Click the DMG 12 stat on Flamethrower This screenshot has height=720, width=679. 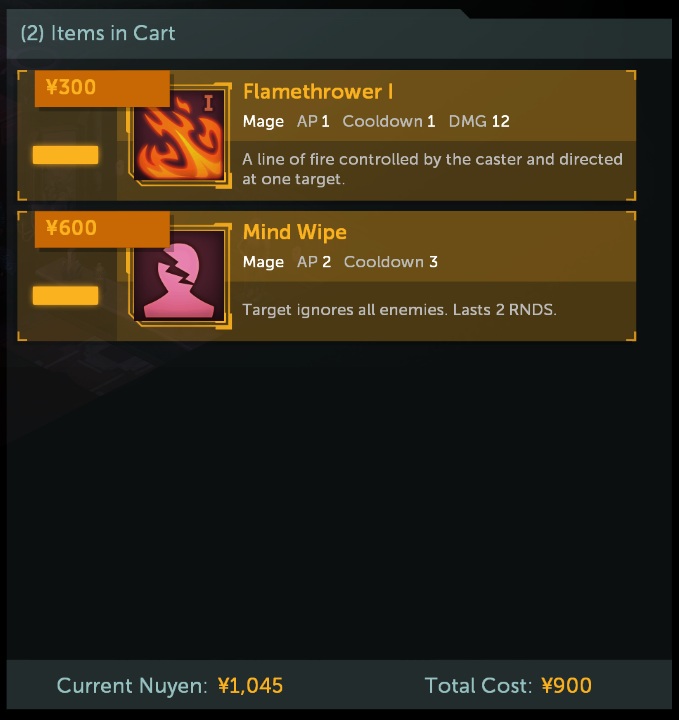pos(479,121)
